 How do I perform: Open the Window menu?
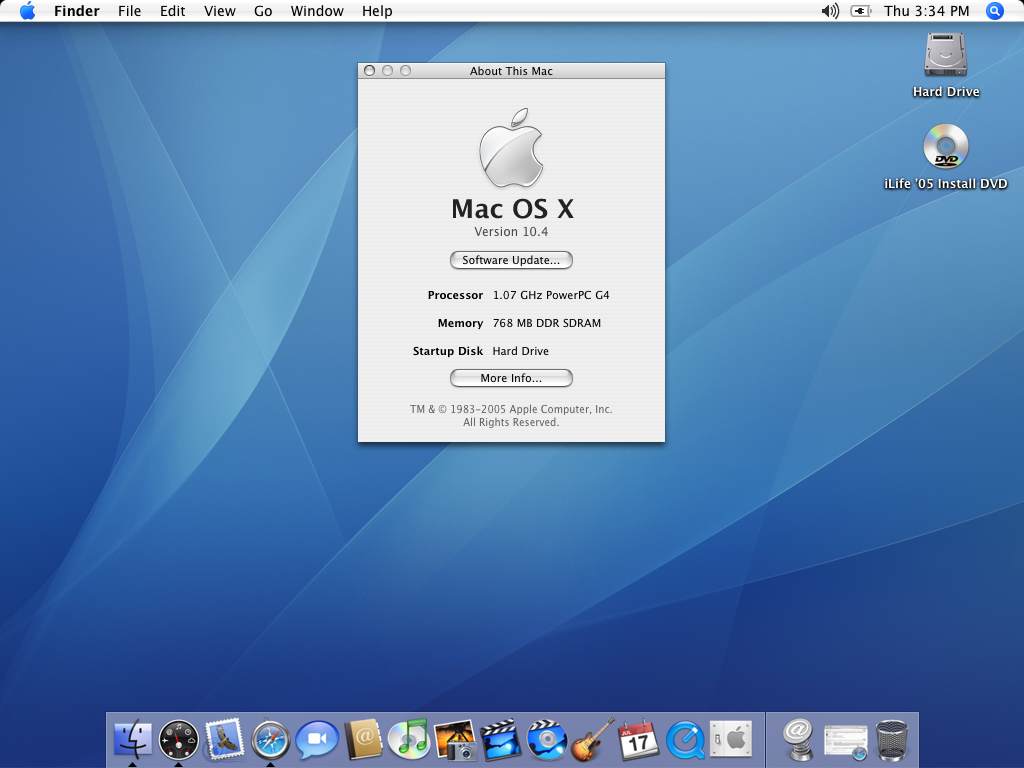click(x=317, y=11)
